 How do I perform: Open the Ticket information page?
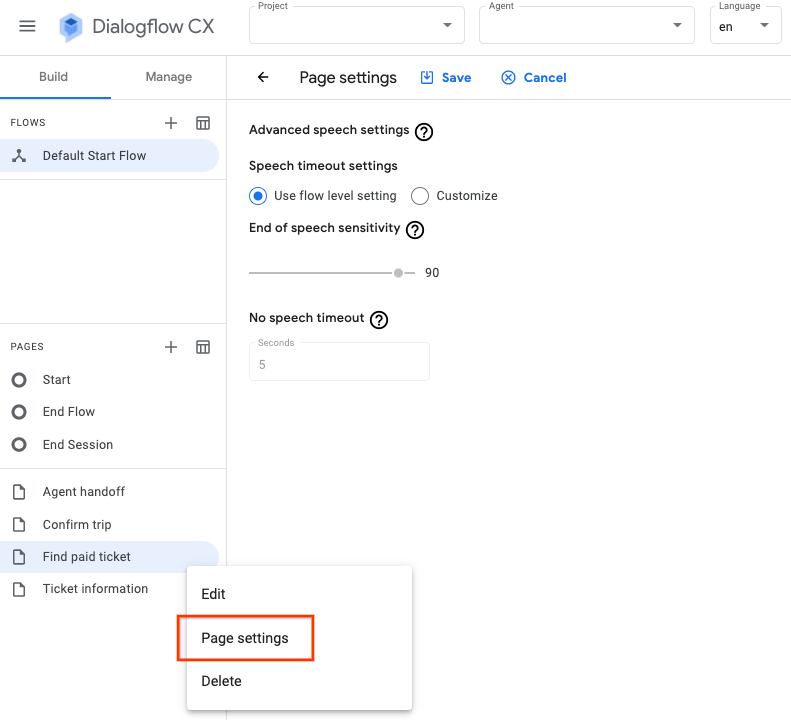point(94,589)
